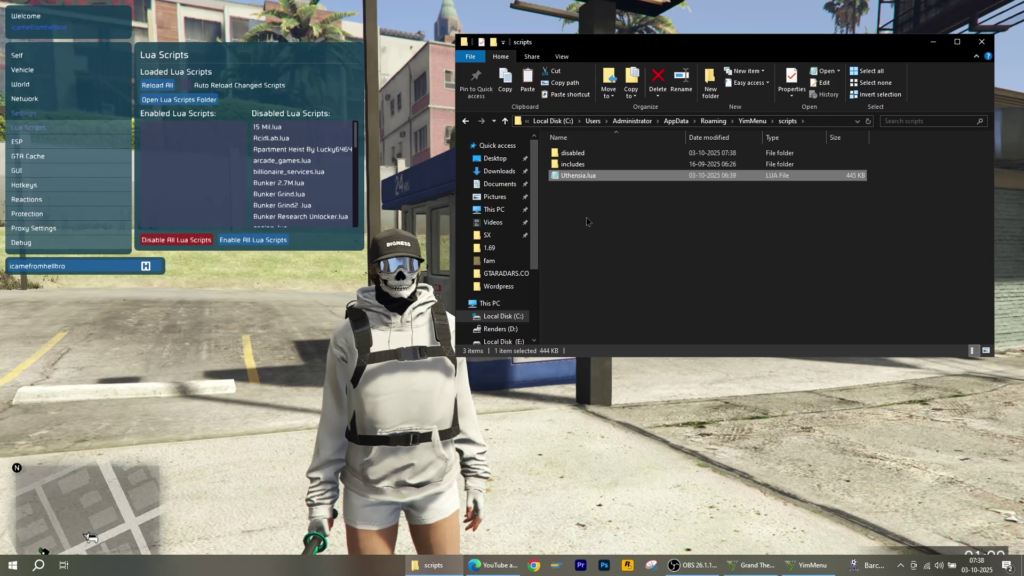This screenshot has height=576, width=1024.
Task: Click Disable All Lua Scripts button
Action: (x=176, y=240)
